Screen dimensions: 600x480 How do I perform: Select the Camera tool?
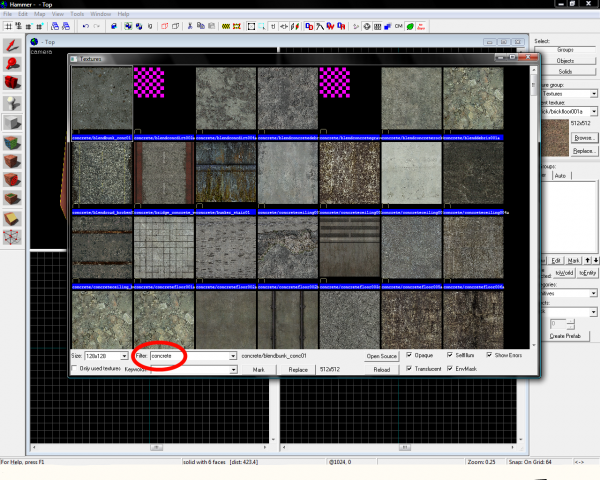point(12,83)
